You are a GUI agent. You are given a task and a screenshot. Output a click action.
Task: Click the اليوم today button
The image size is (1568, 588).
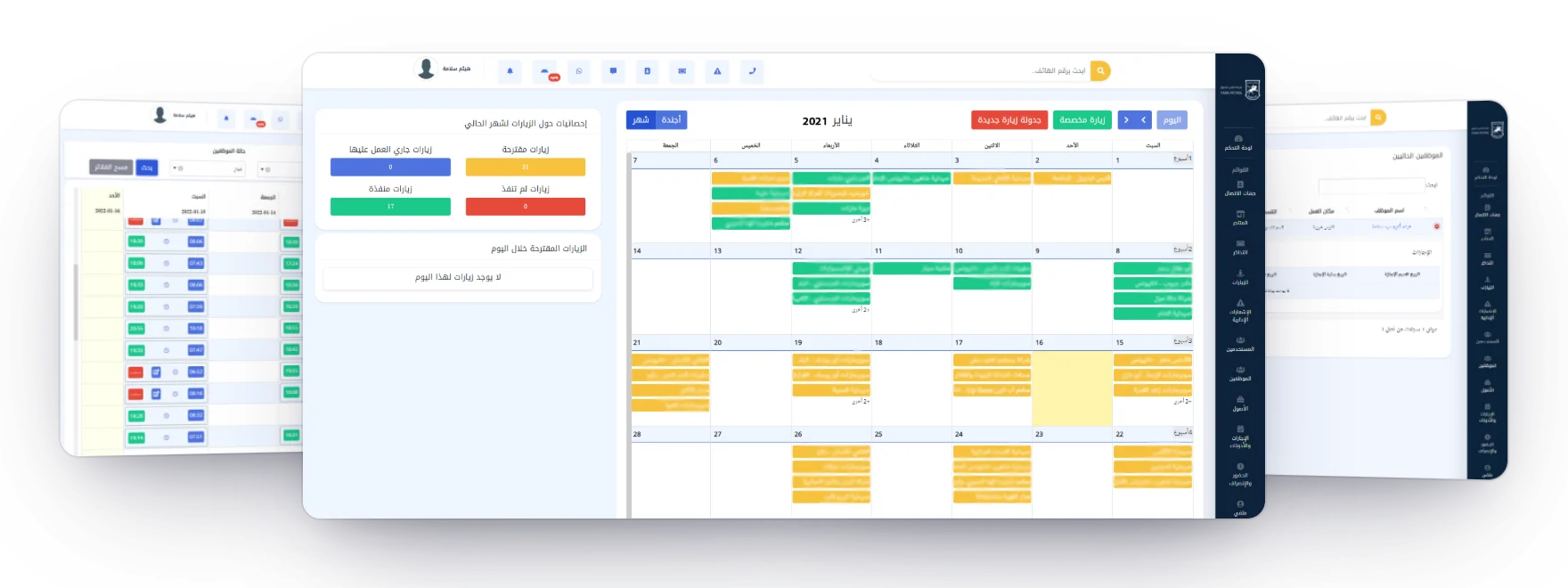tap(1172, 119)
